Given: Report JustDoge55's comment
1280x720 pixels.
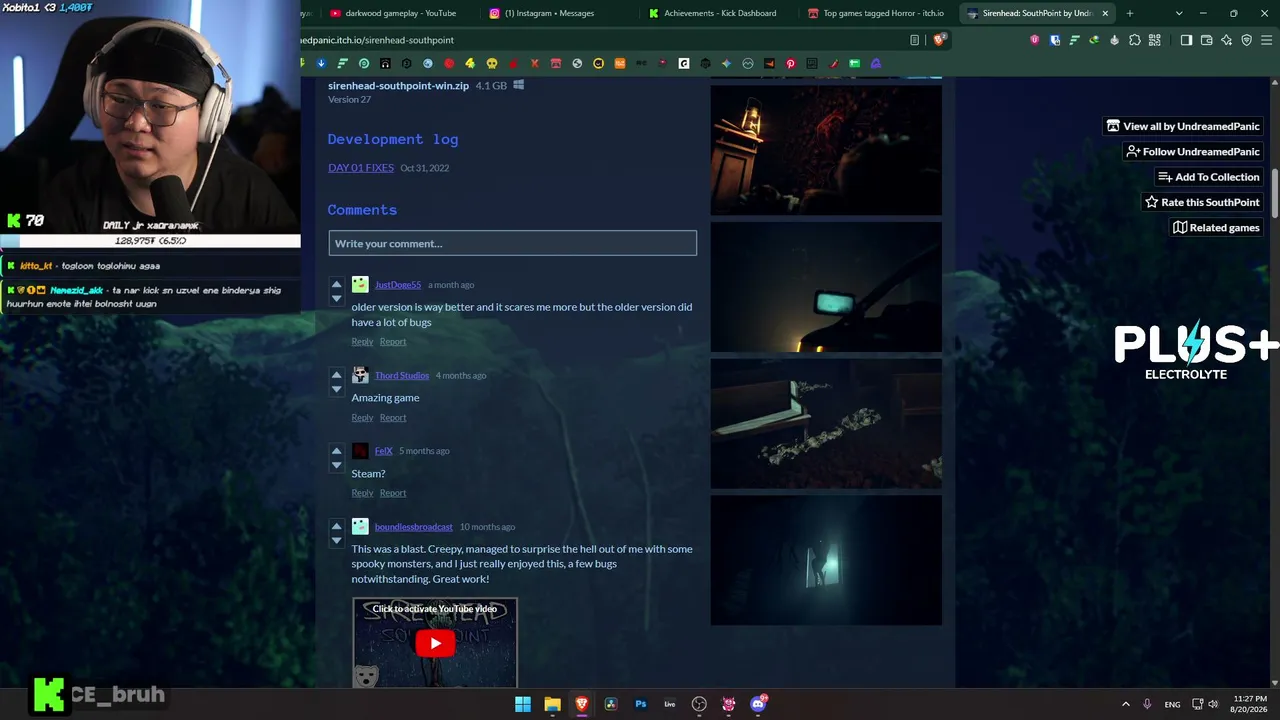Looking at the screenshot, I should (x=393, y=342).
